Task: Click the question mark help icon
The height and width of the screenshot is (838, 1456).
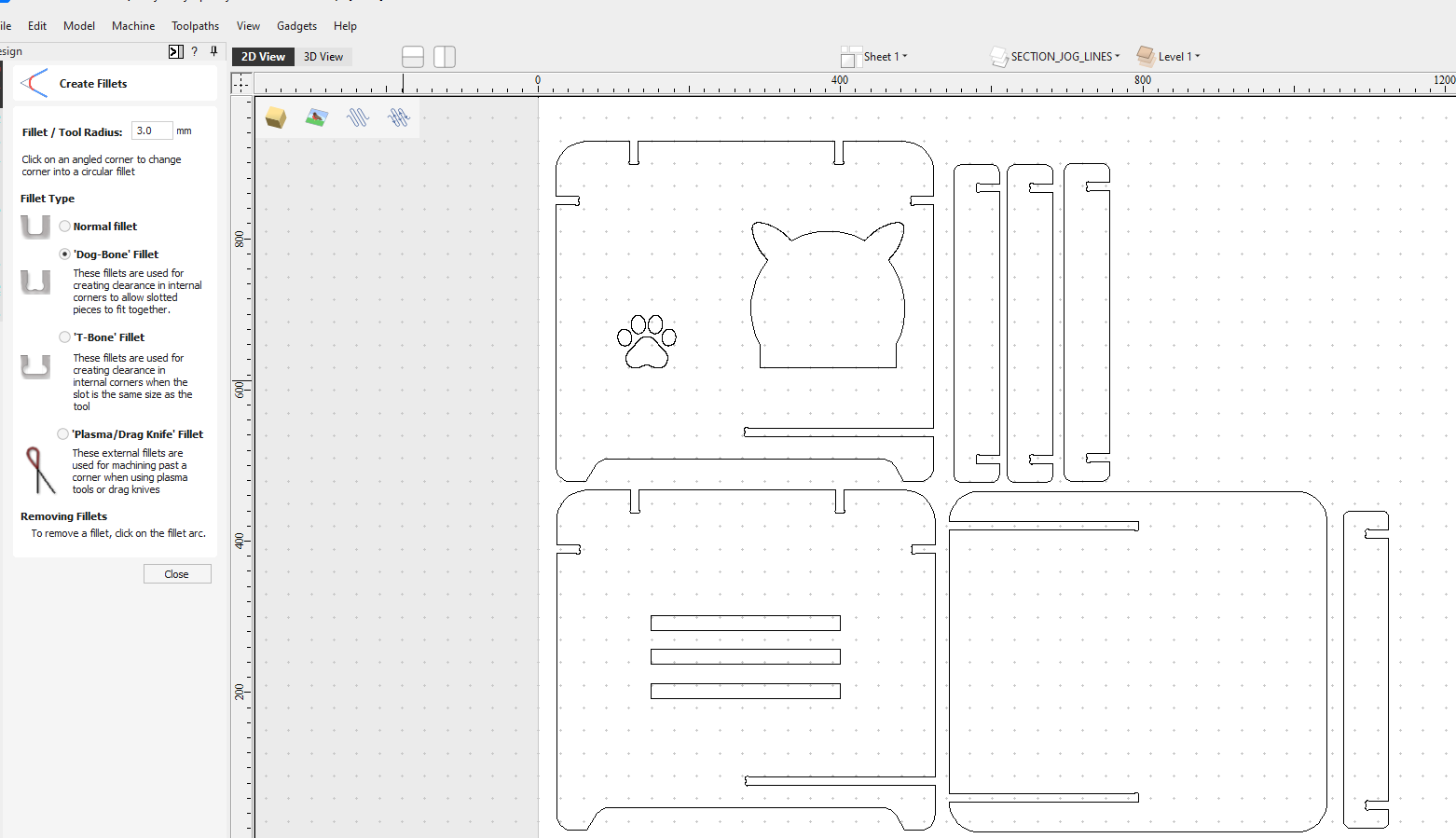Action: coord(194,51)
